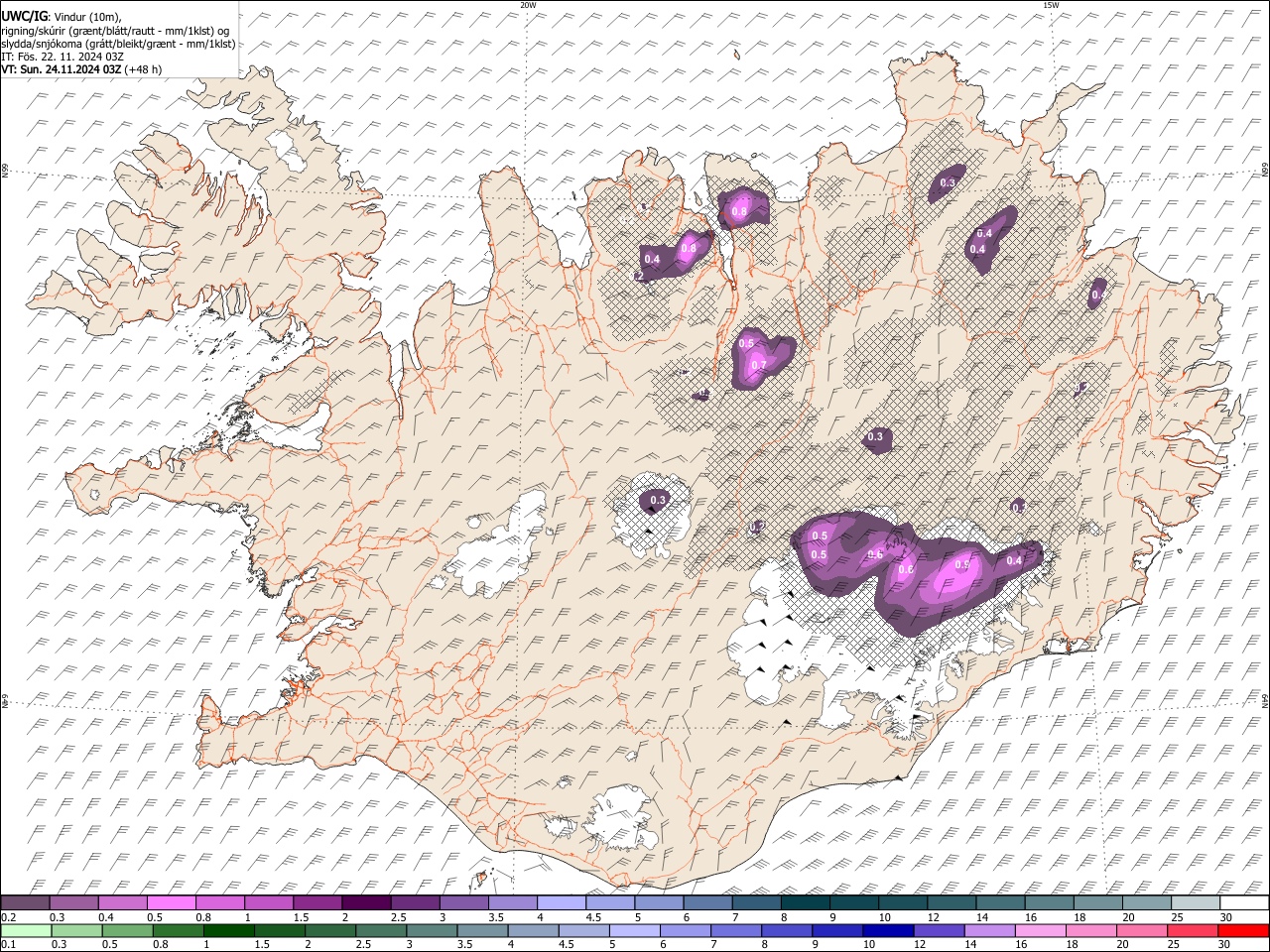Click the UWC/IG Vindur (10m) title
The image size is (1270, 952).
(x=61, y=16)
